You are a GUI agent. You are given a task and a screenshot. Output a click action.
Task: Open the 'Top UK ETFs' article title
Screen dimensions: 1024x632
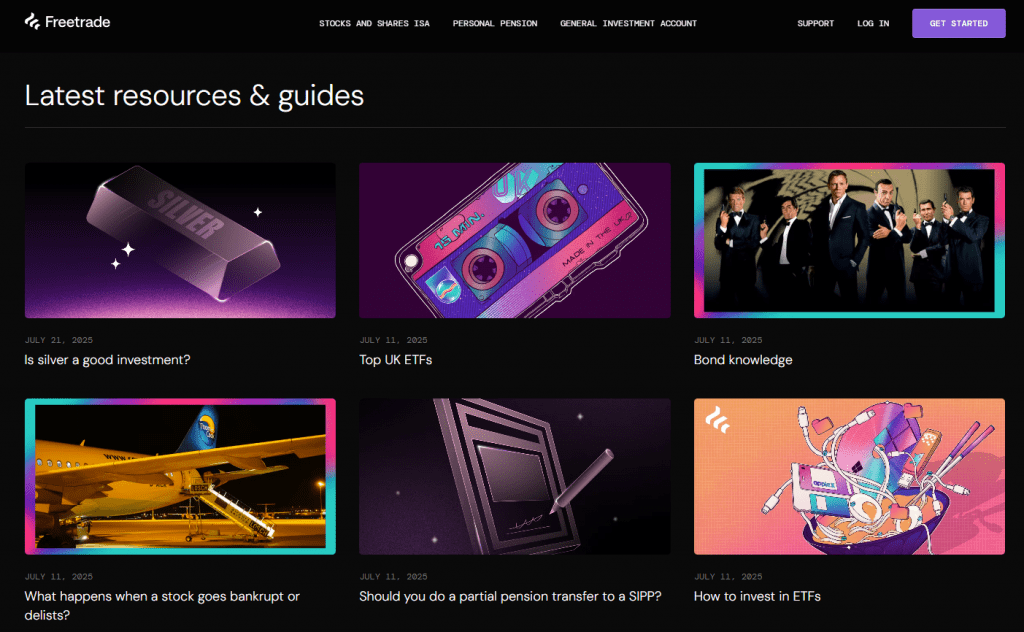pyautogui.click(x=396, y=360)
